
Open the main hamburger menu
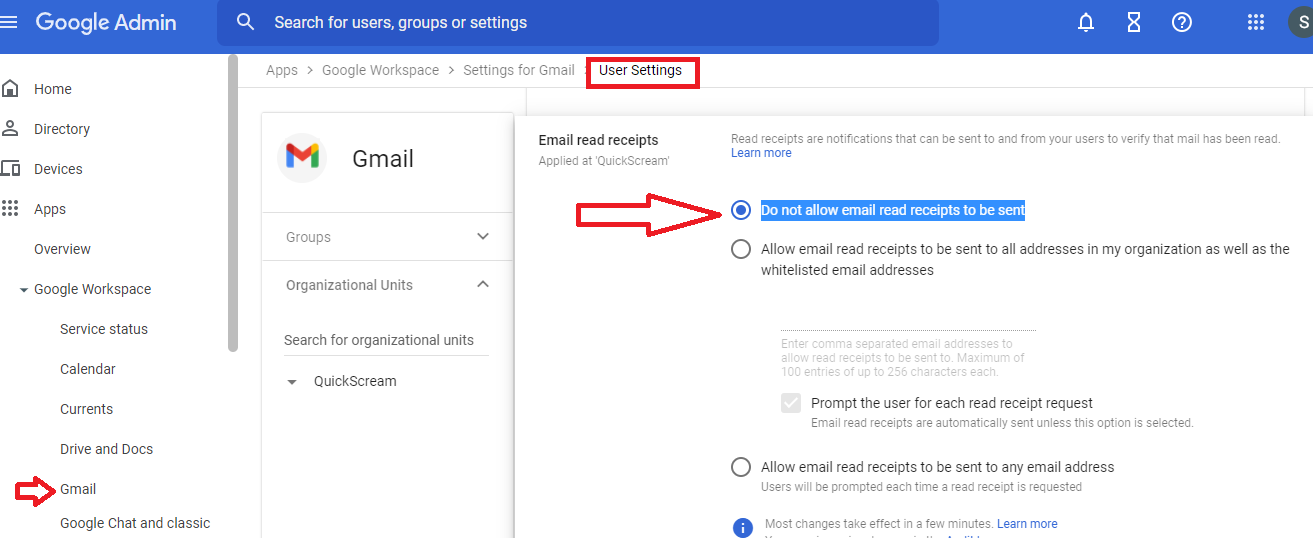[x=9, y=22]
